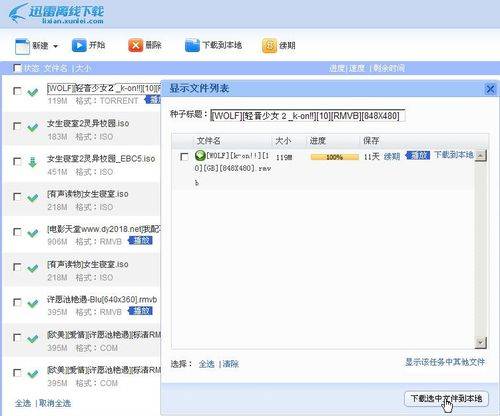Screen dimensions: 500x416
Task: Click completed checkmark of 许愿池艳遇-Blu rmvb
Action: [x=32, y=303]
